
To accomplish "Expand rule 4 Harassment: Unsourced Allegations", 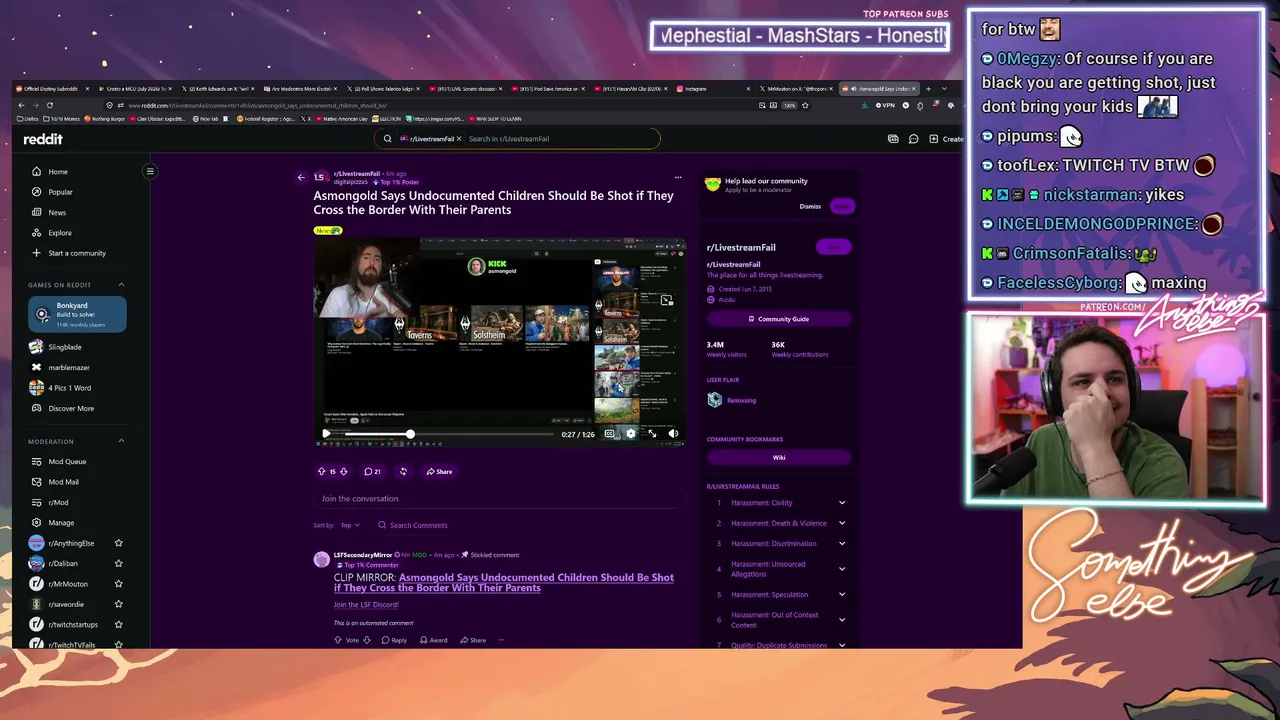I will 842,569.
